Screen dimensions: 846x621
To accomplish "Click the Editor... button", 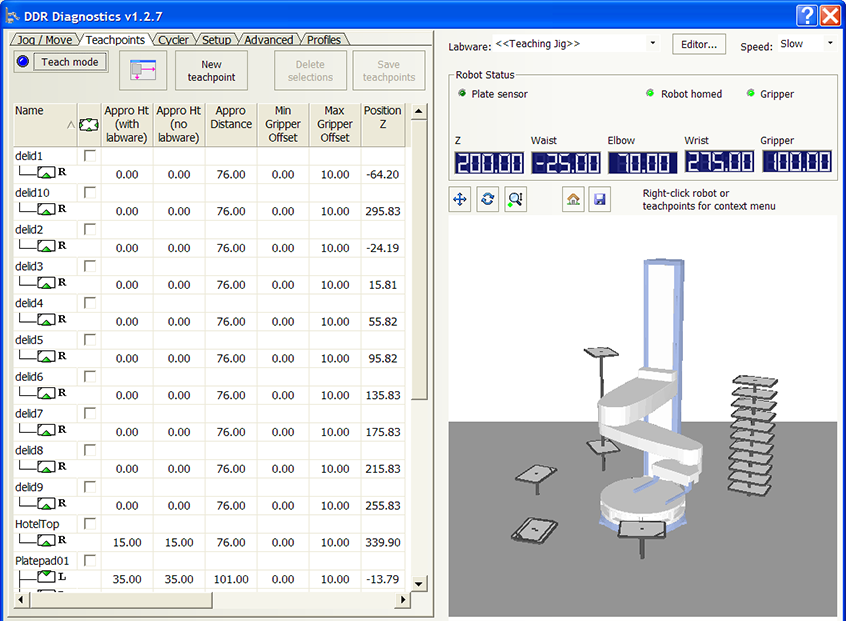I will pos(699,44).
